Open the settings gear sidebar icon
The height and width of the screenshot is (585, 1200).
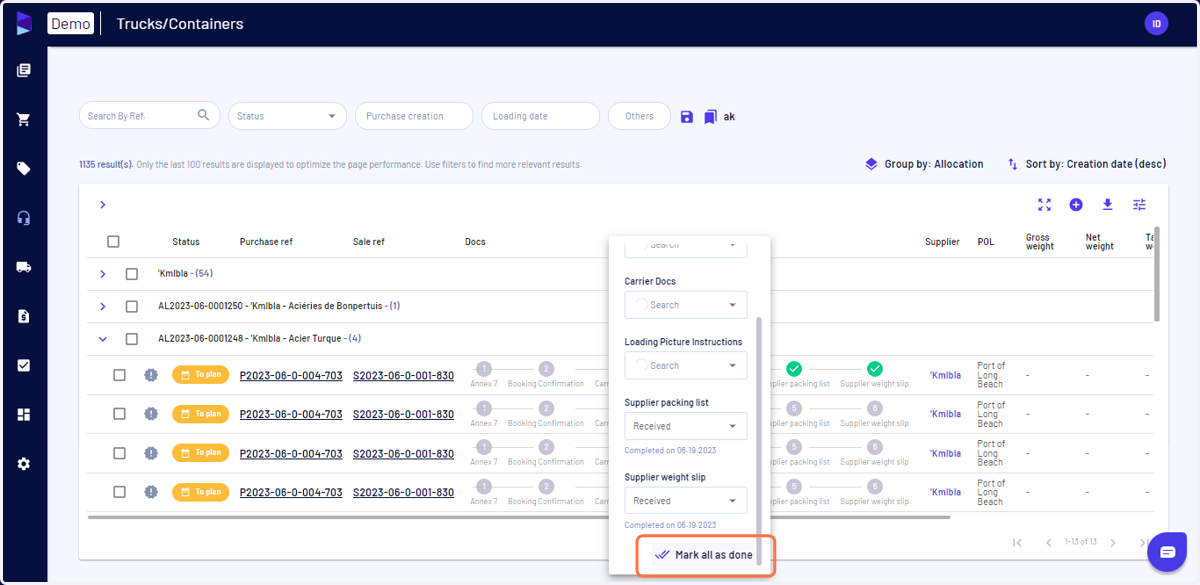(24, 464)
